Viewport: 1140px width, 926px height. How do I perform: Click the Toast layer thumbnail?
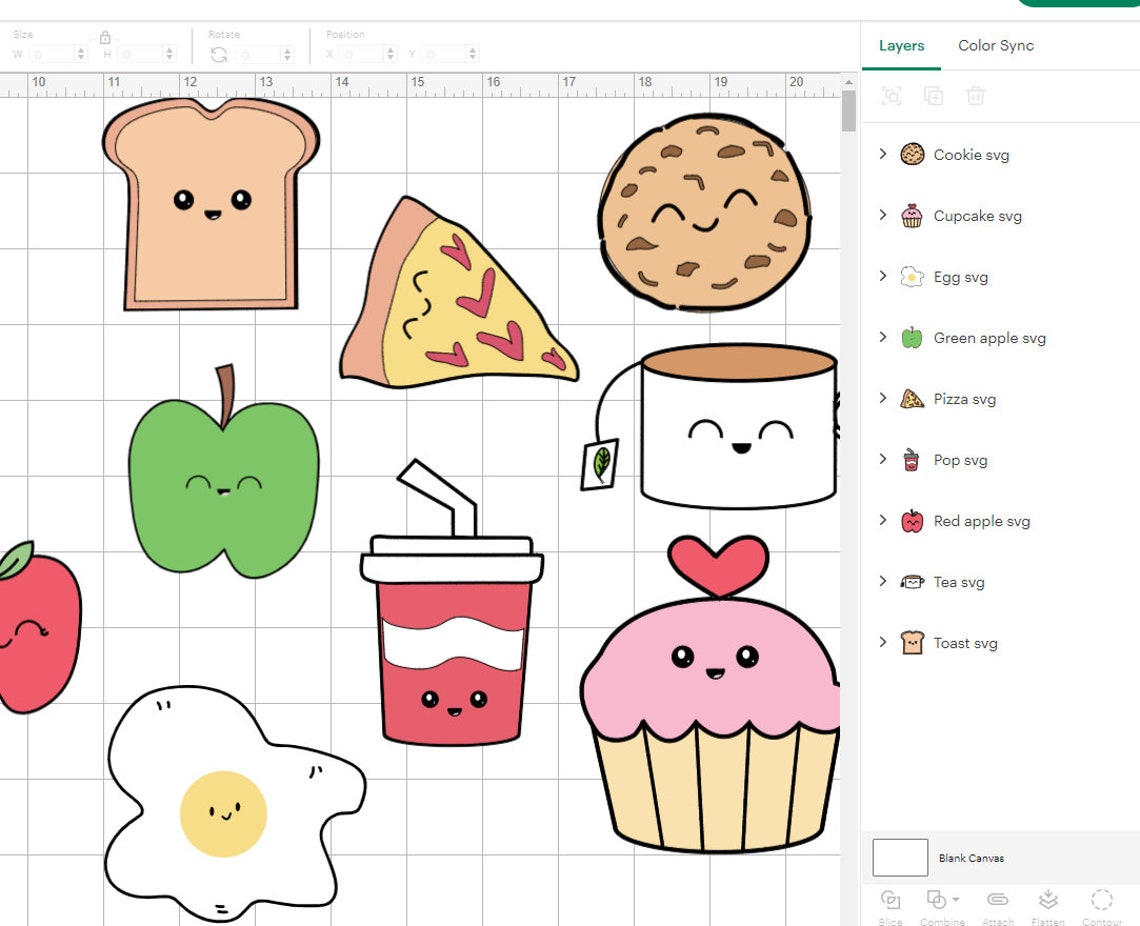pos(912,643)
